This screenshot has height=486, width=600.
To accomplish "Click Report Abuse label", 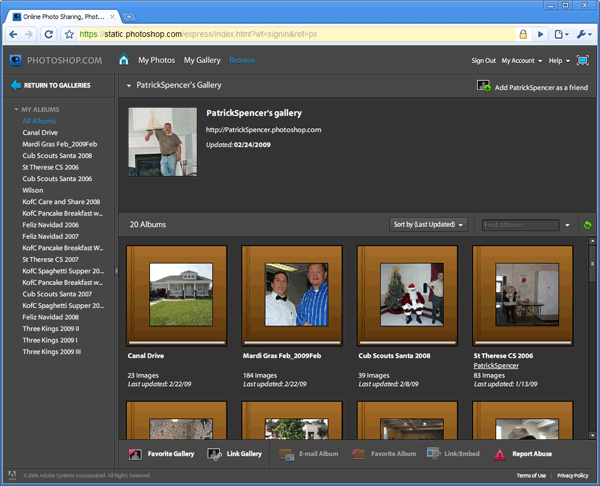I will coord(532,454).
